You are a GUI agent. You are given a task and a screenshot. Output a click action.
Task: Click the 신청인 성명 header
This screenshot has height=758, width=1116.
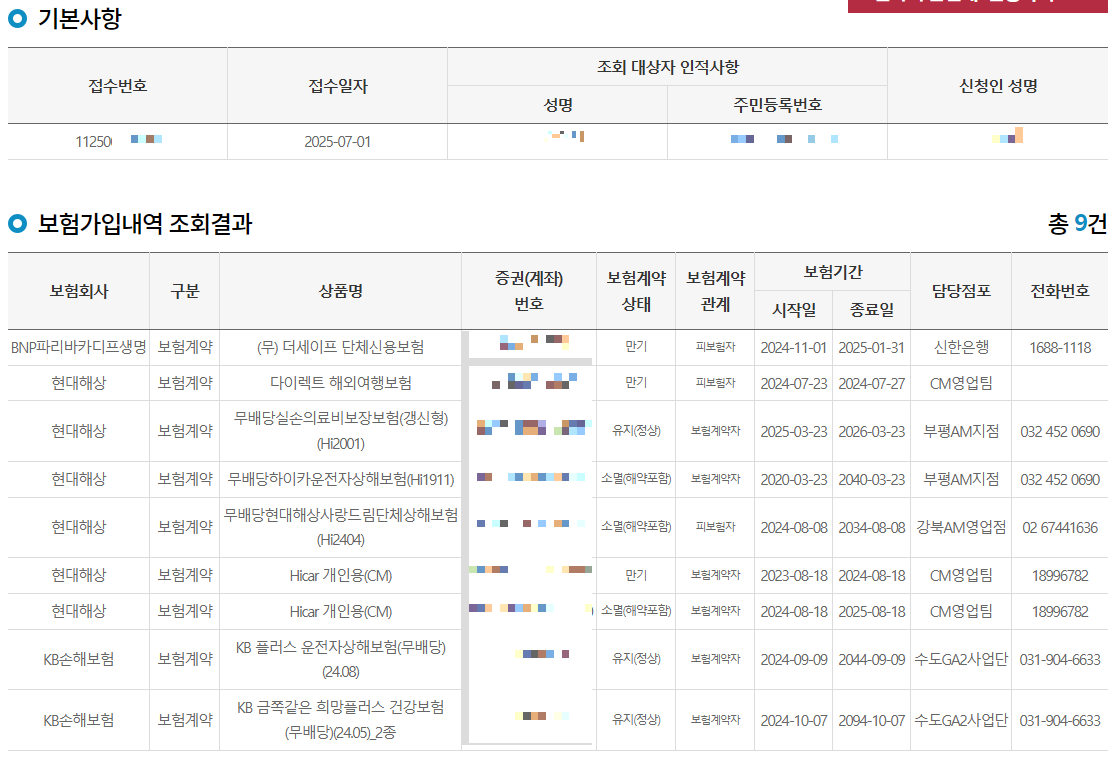pyautogui.click(x=998, y=86)
